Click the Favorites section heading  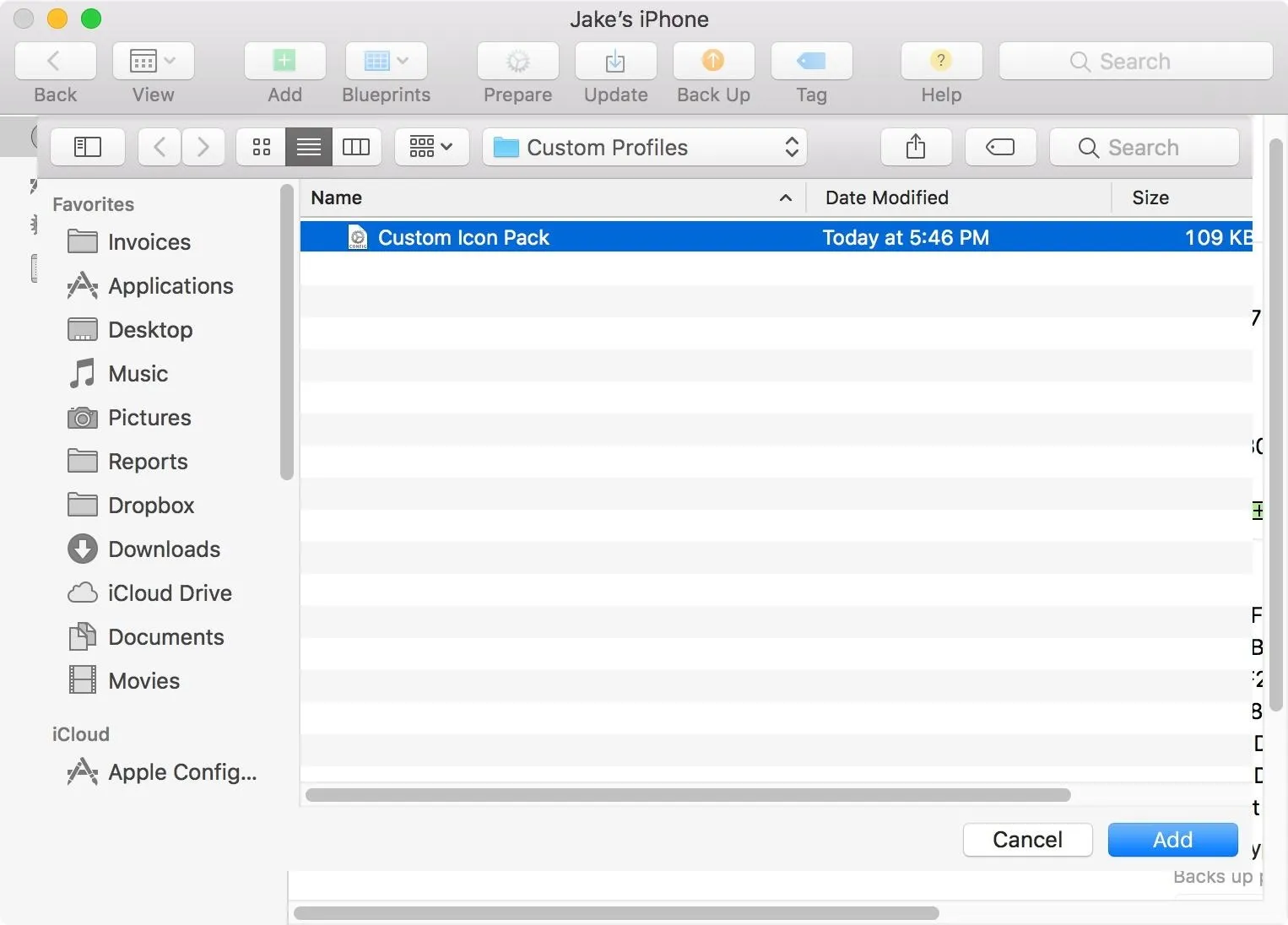pyautogui.click(x=93, y=204)
